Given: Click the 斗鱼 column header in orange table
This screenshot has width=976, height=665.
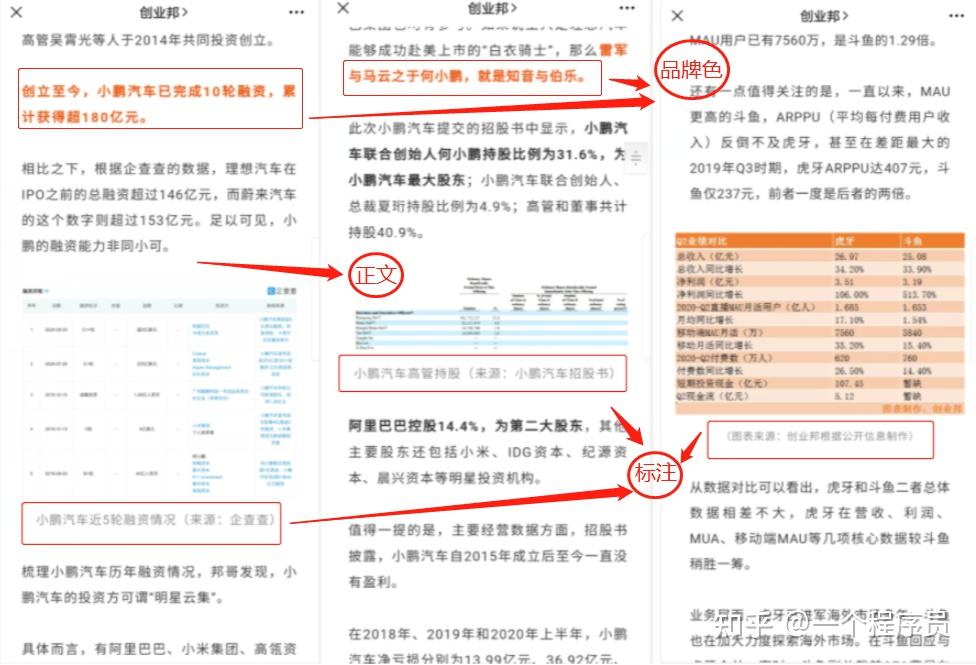Looking at the screenshot, I should point(913,241).
